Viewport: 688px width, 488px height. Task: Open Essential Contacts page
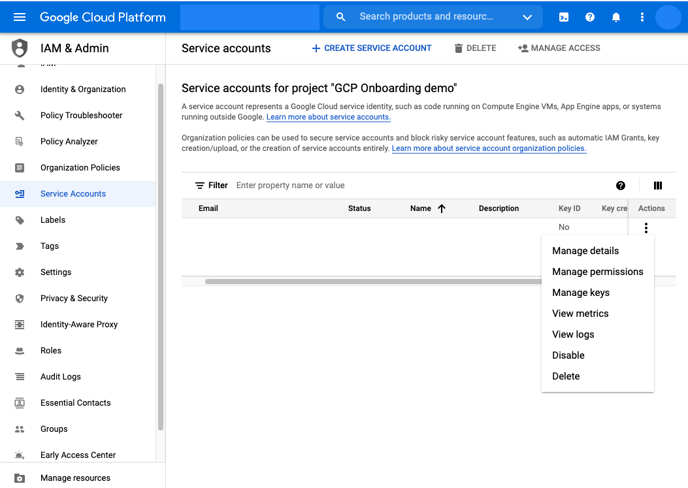pyautogui.click(x=75, y=403)
